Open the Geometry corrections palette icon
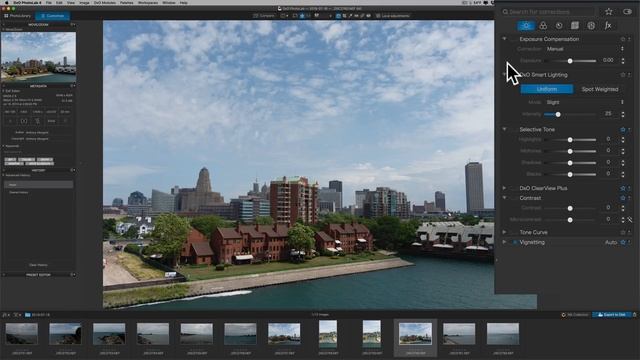The image size is (640, 360). [x=575, y=26]
